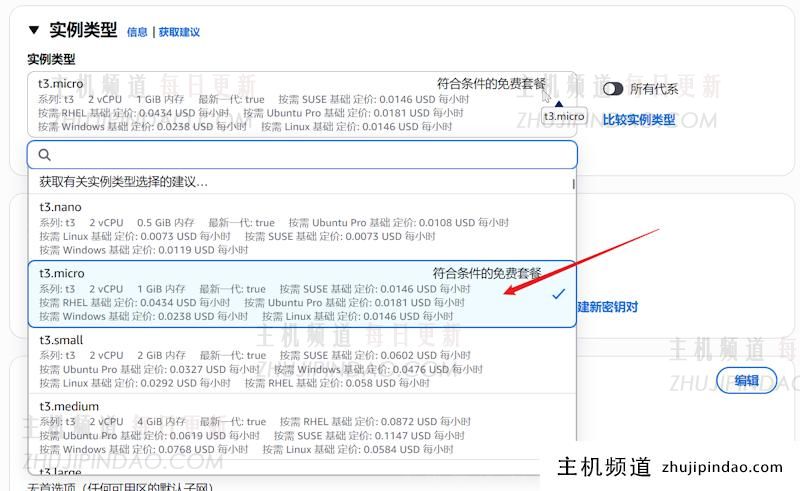
Task: Click the 实例类型 field label
Action: (x=51, y=59)
